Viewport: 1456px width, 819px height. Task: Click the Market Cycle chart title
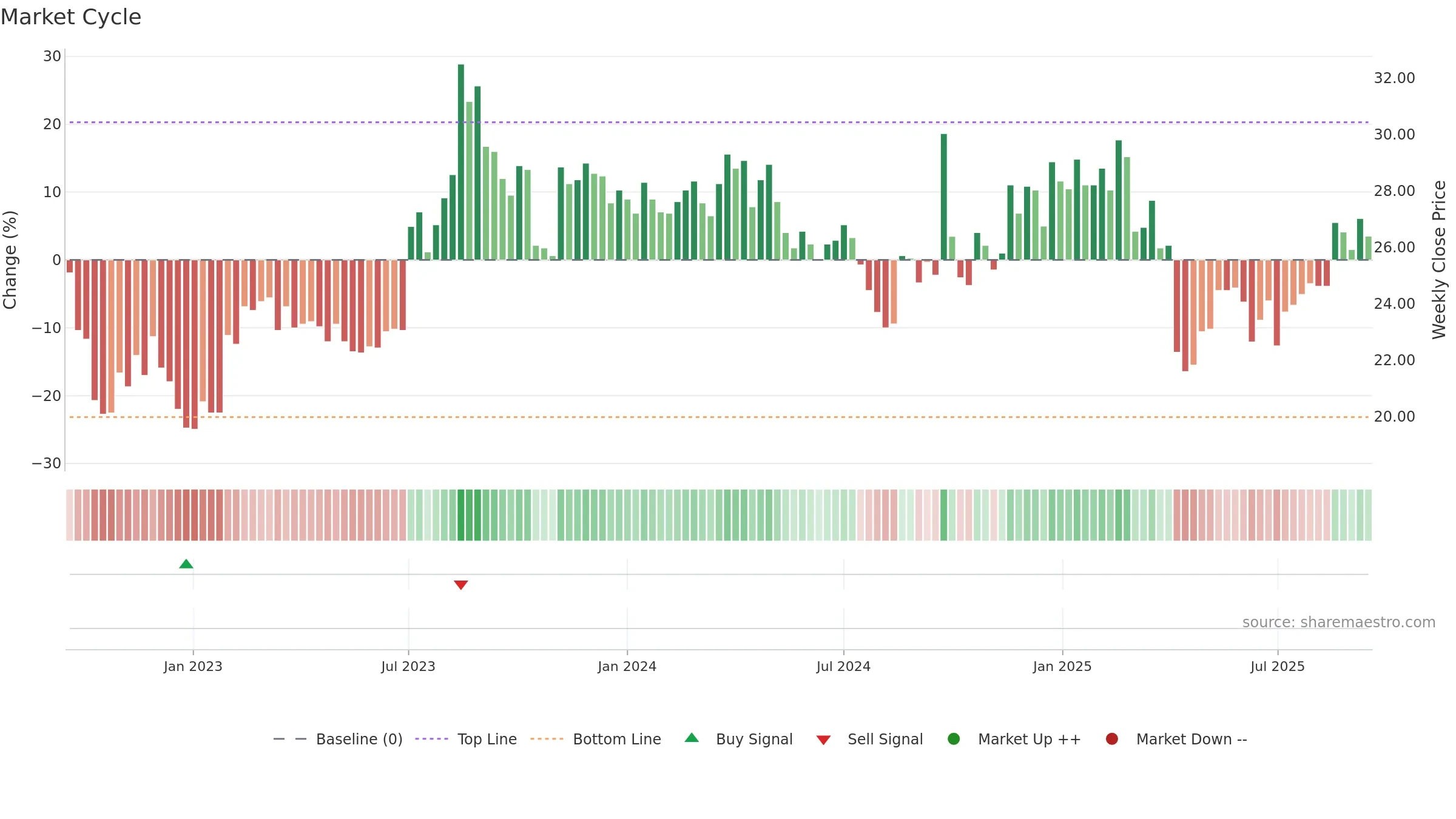tap(71, 17)
